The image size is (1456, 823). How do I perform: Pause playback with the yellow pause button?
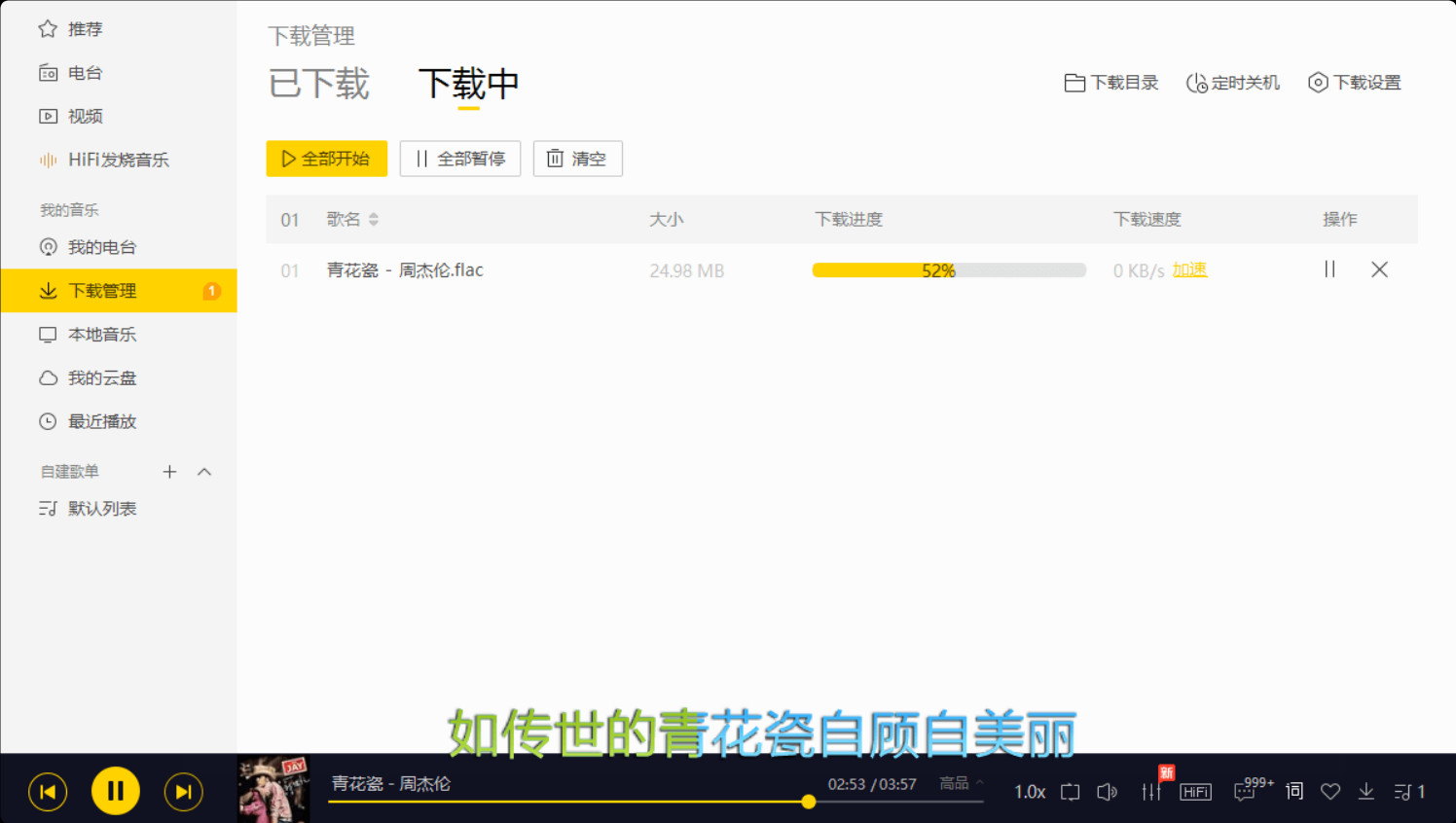pos(115,791)
